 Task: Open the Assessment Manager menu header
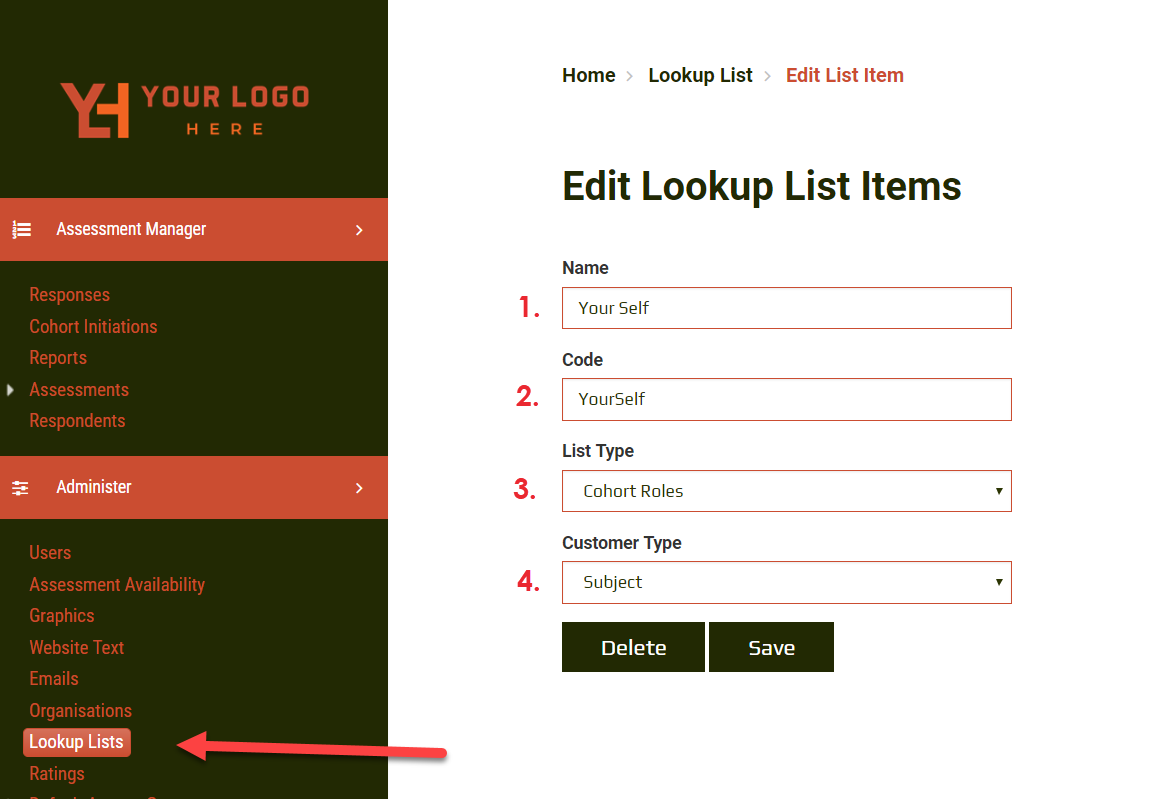tap(194, 230)
